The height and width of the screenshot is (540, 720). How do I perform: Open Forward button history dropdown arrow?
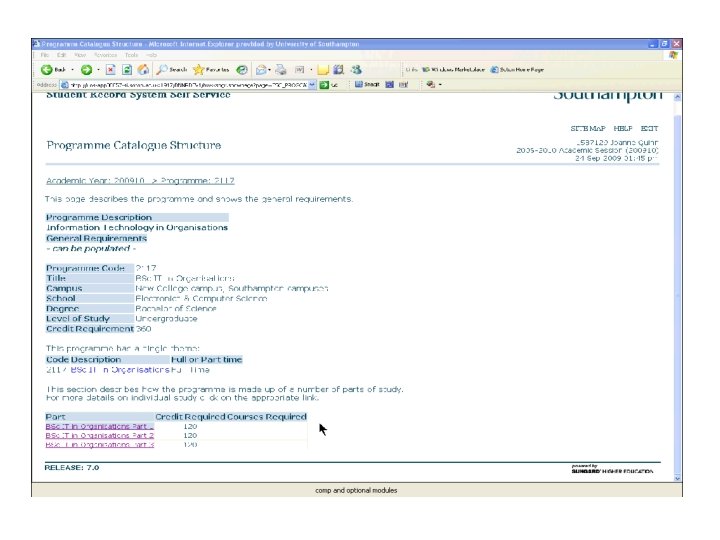98,70
